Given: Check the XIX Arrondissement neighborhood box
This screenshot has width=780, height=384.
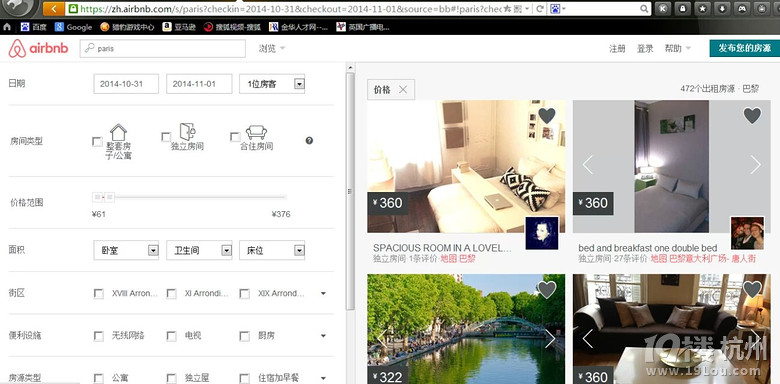Looking at the screenshot, I should tap(244, 294).
